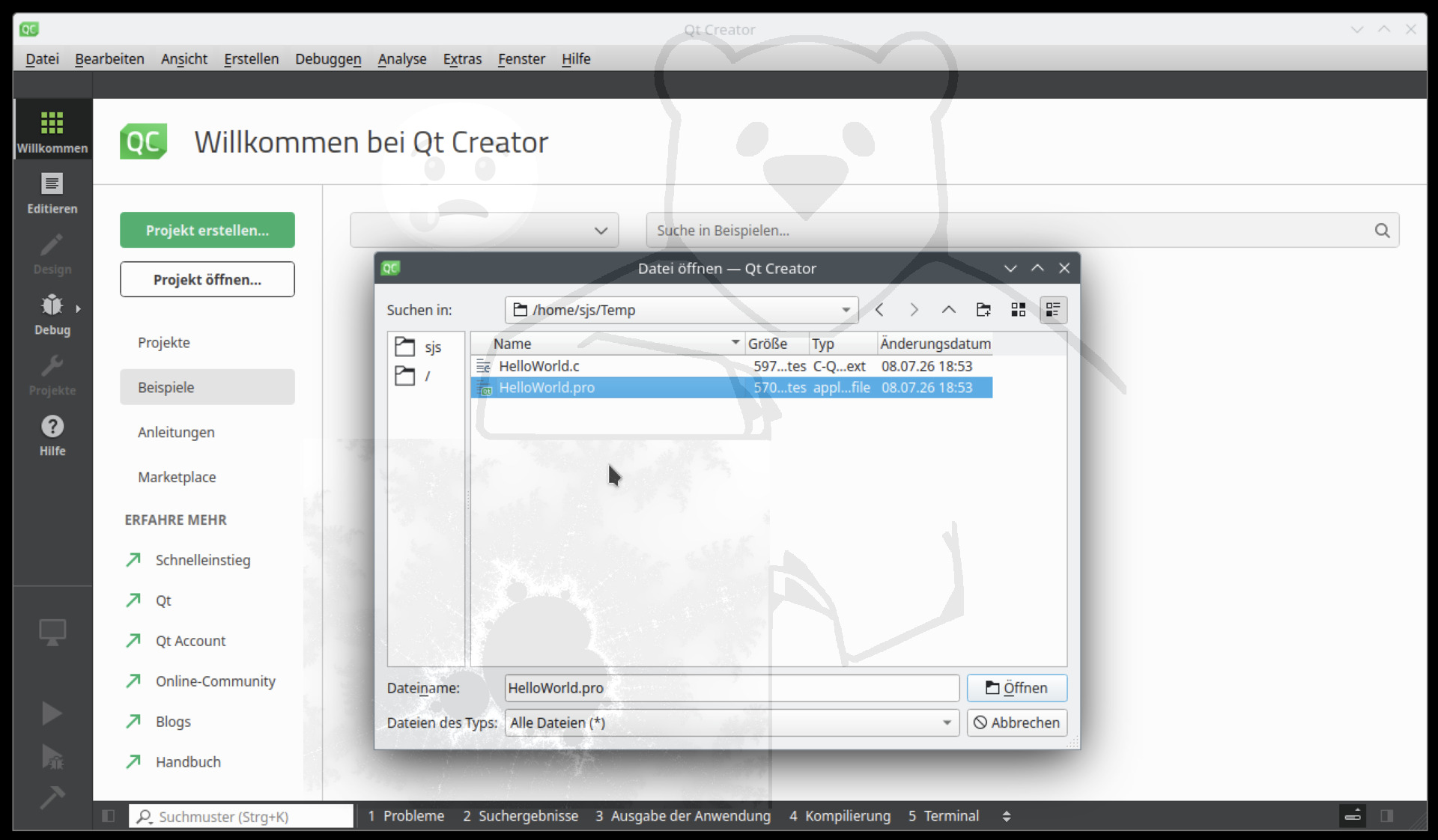1438x840 pixels.
Task: Switch to the Editieren mode icon
Action: click(x=52, y=193)
